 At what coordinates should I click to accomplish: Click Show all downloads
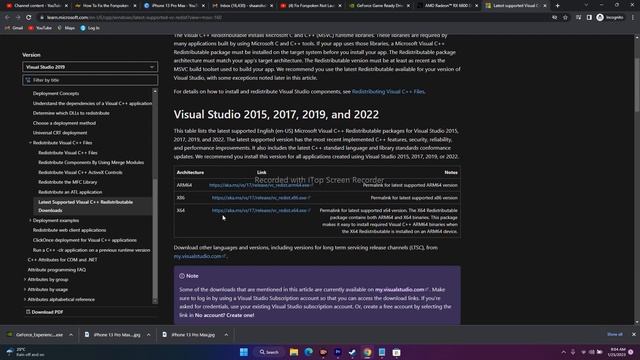(615, 335)
